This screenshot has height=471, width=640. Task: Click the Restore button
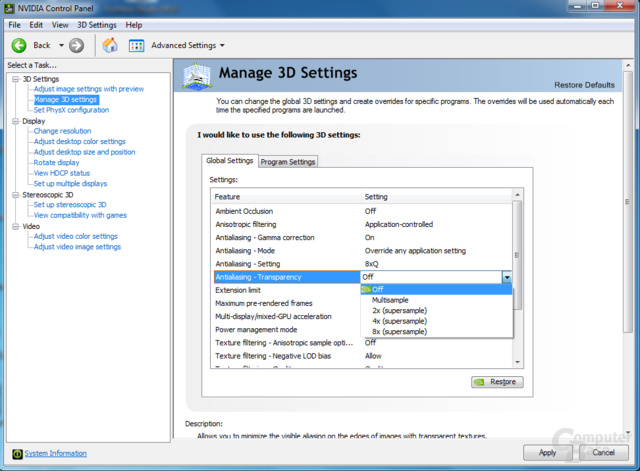click(x=497, y=382)
